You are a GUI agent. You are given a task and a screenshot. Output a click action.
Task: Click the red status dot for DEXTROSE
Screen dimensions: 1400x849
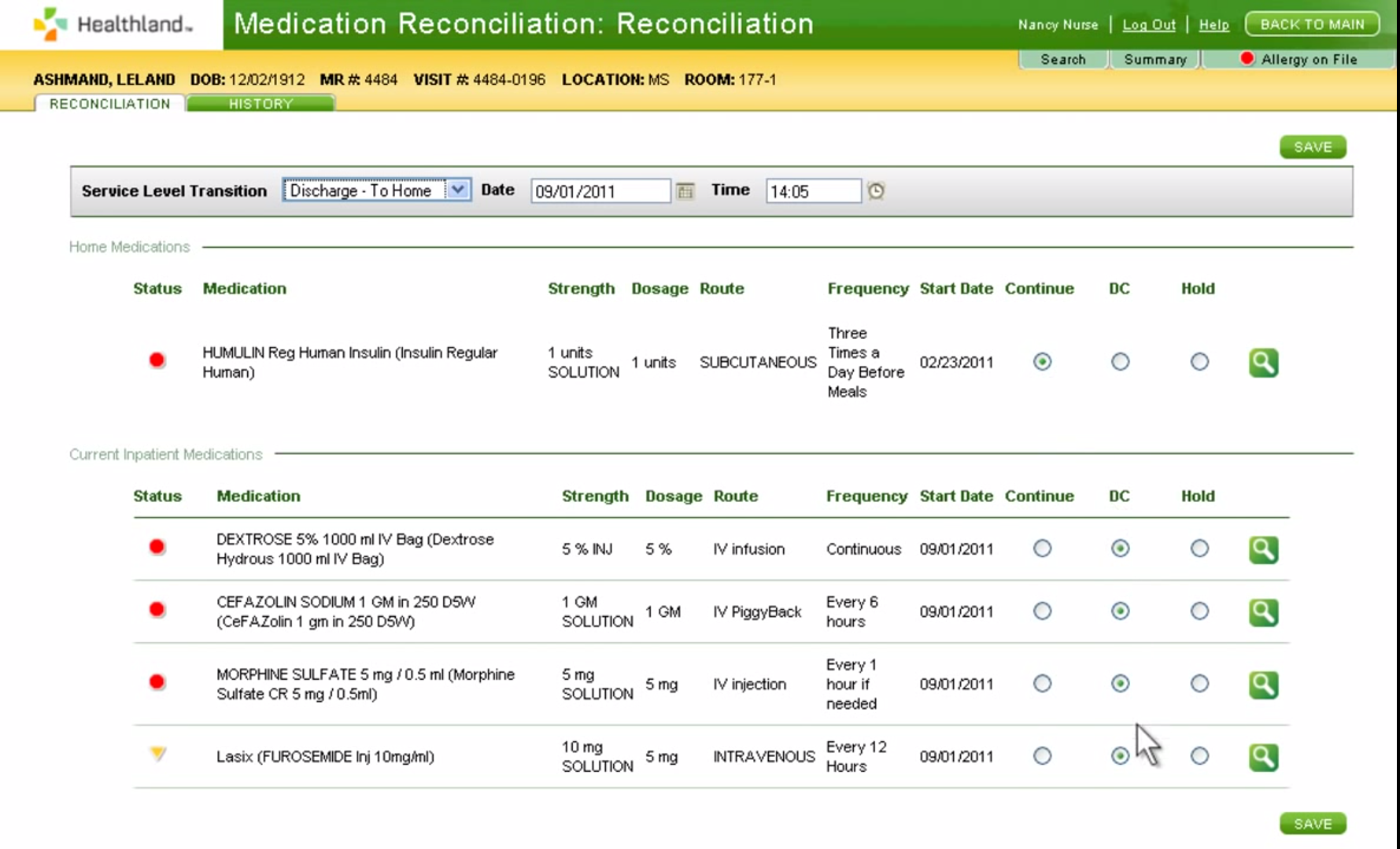click(157, 547)
